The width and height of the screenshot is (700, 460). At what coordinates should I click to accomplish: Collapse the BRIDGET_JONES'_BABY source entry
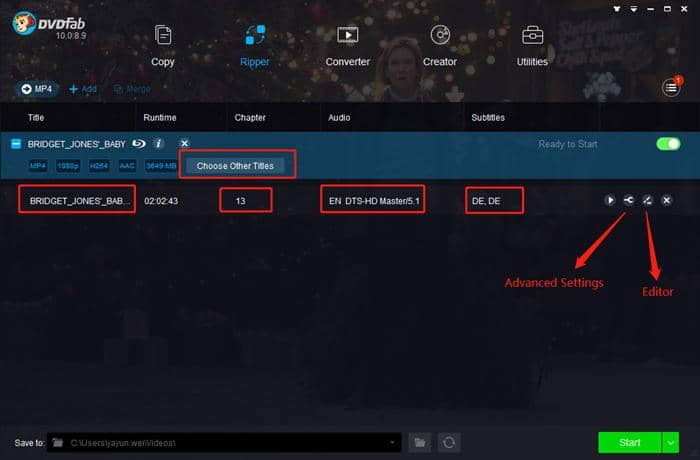(16, 144)
